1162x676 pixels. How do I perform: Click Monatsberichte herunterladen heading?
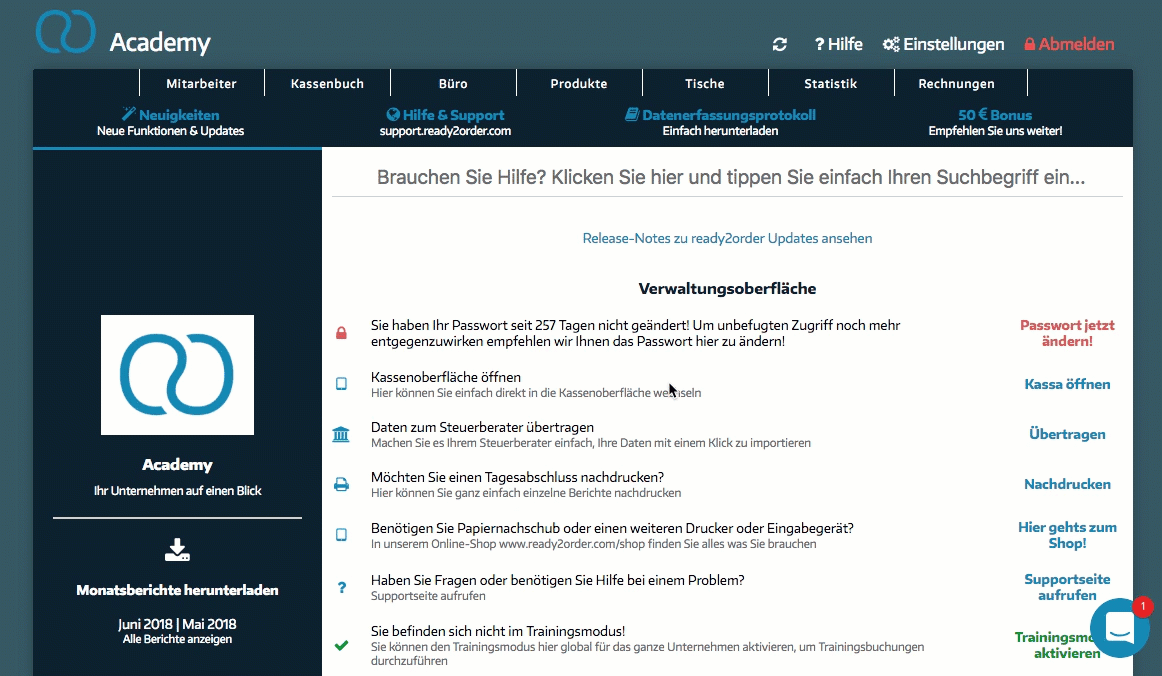point(177,590)
